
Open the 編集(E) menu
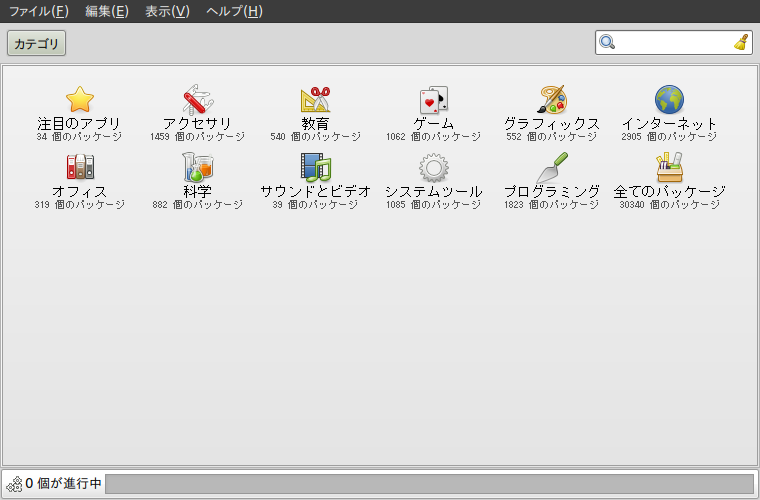click(x=107, y=11)
